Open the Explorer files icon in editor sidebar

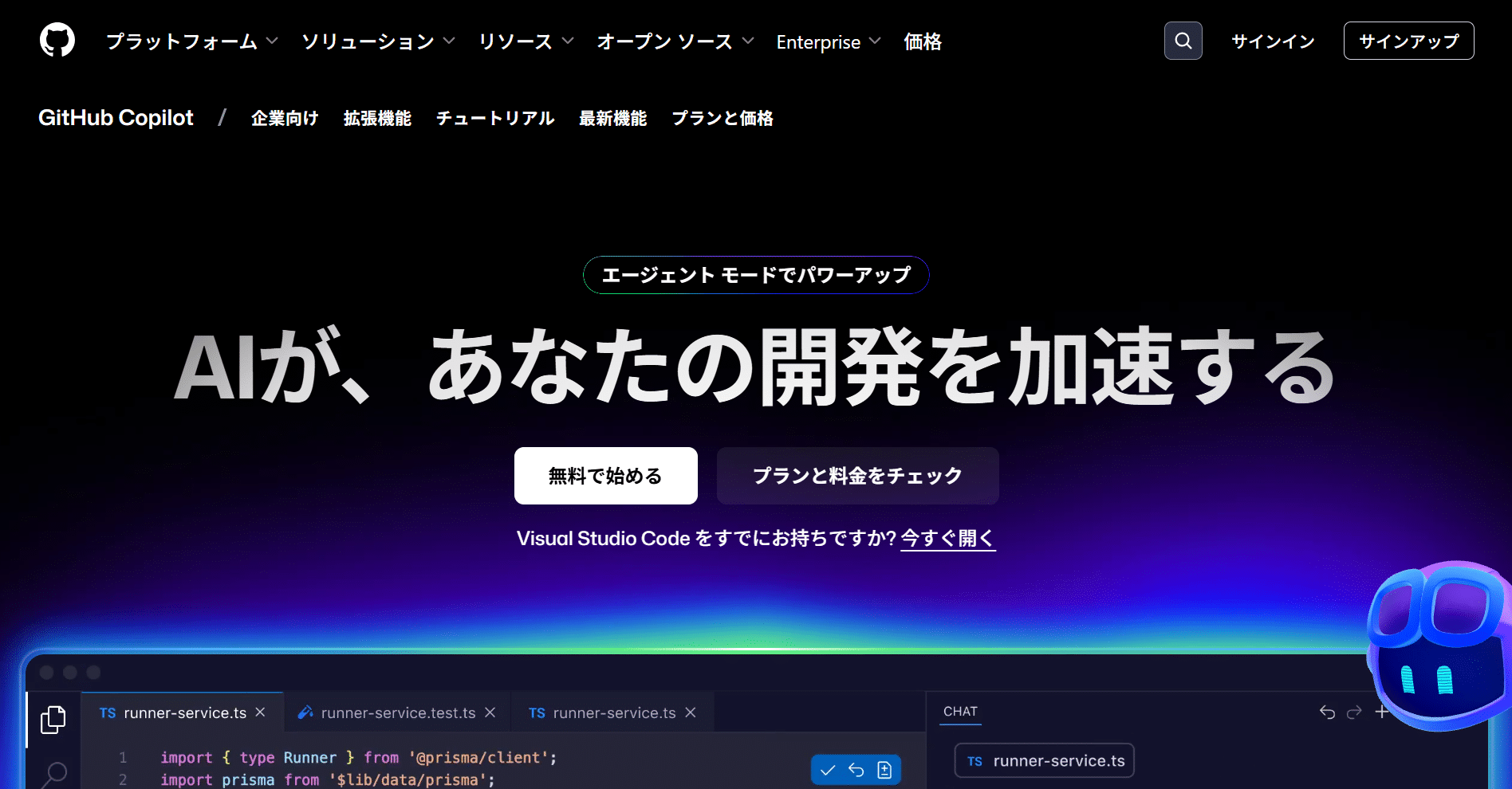[53, 720]
